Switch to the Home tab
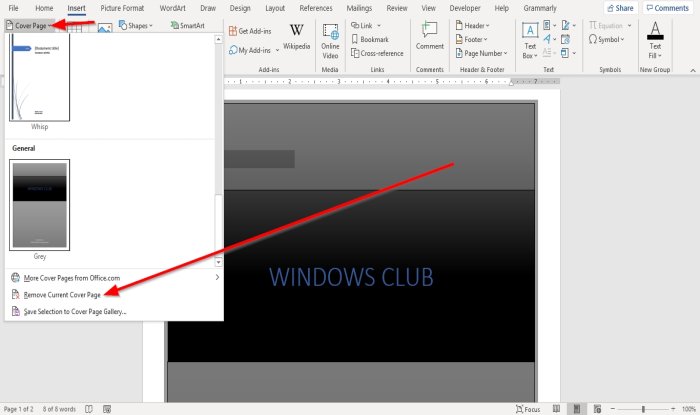This screenshot has width=700, height=415. 44,8
